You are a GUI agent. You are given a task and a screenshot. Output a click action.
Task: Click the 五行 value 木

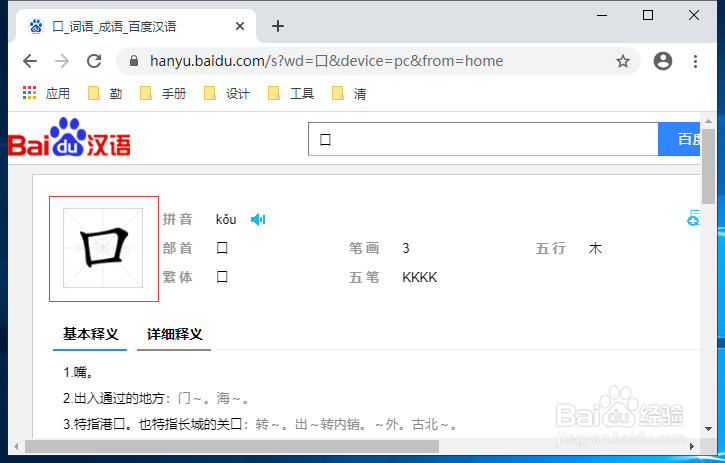(595, 248)
